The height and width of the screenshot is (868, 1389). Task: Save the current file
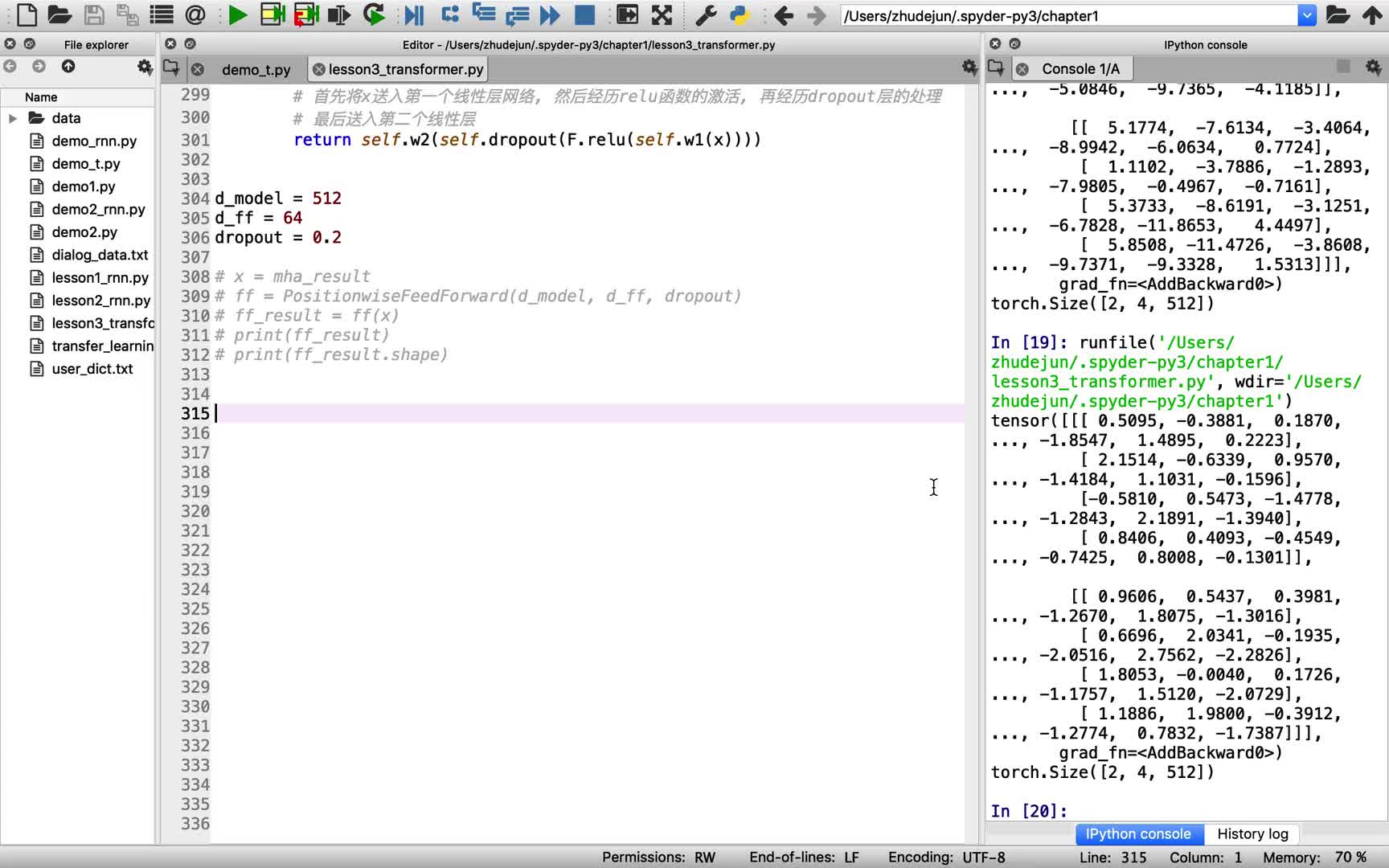(94, 14)
